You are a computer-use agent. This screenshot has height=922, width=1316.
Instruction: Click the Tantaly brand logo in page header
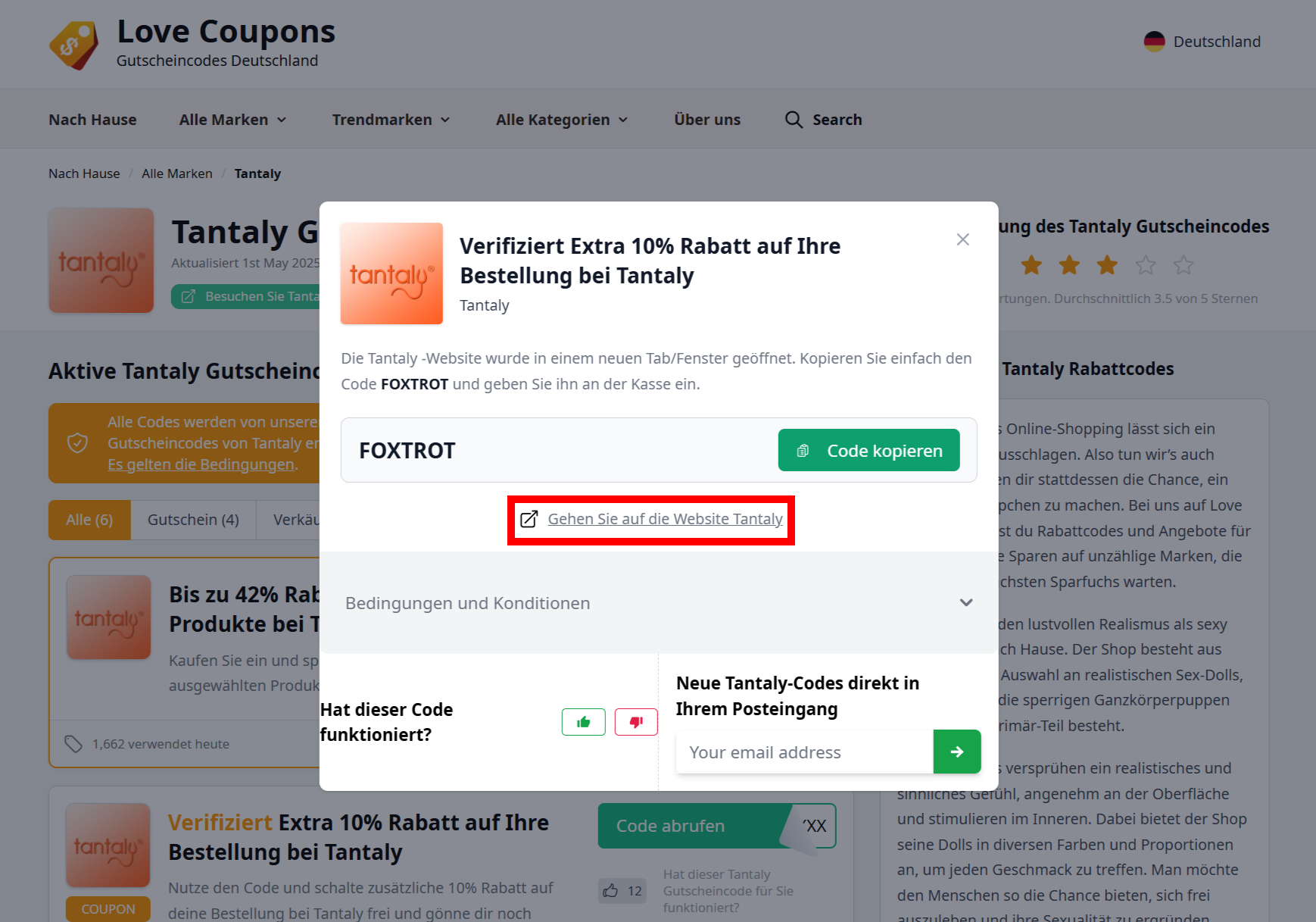coord(101,261)
